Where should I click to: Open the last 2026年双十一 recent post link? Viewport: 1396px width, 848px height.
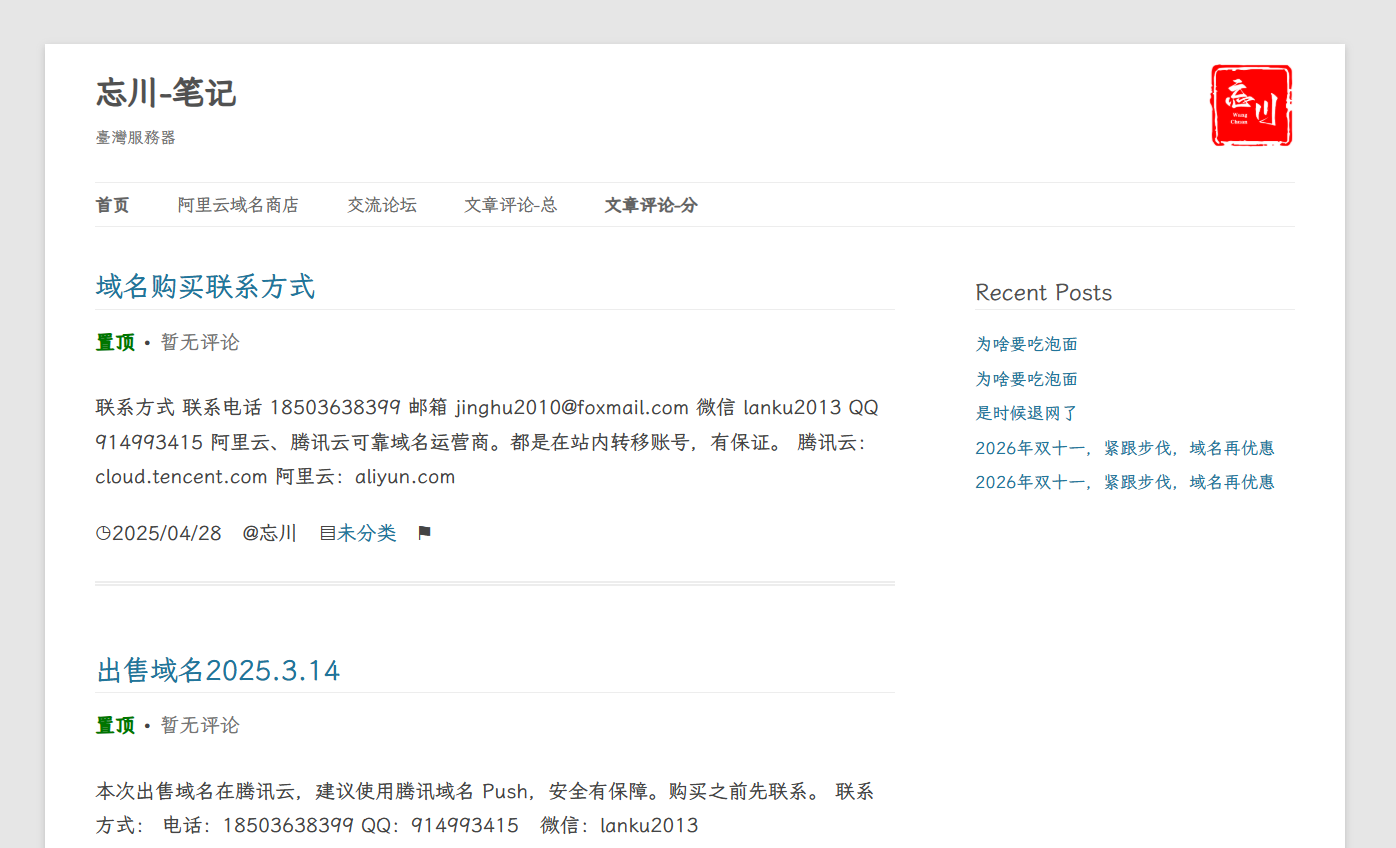click(1124, 482)
